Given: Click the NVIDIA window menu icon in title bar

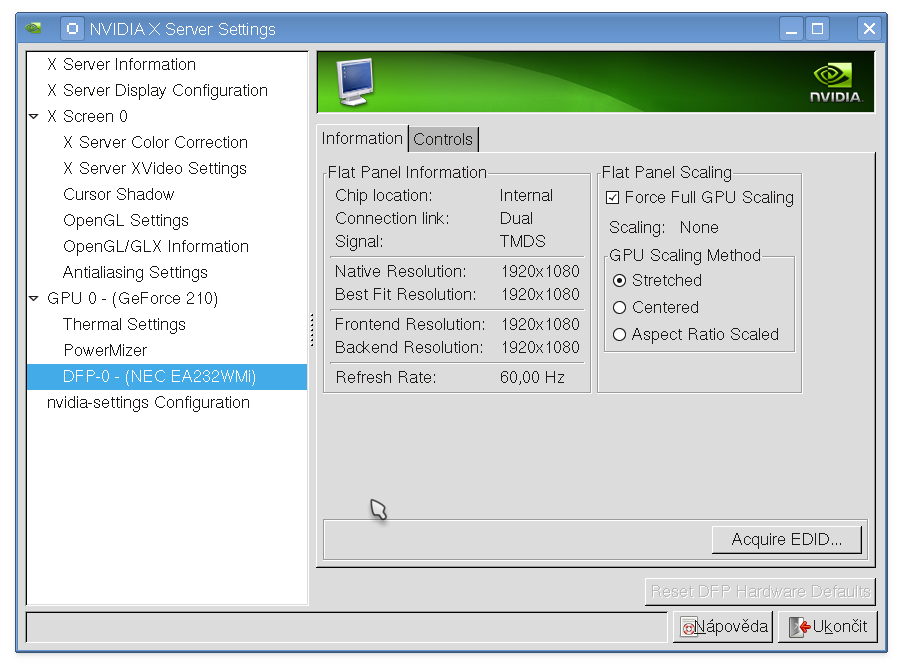Looking at the screenshot, I should 33,28.
